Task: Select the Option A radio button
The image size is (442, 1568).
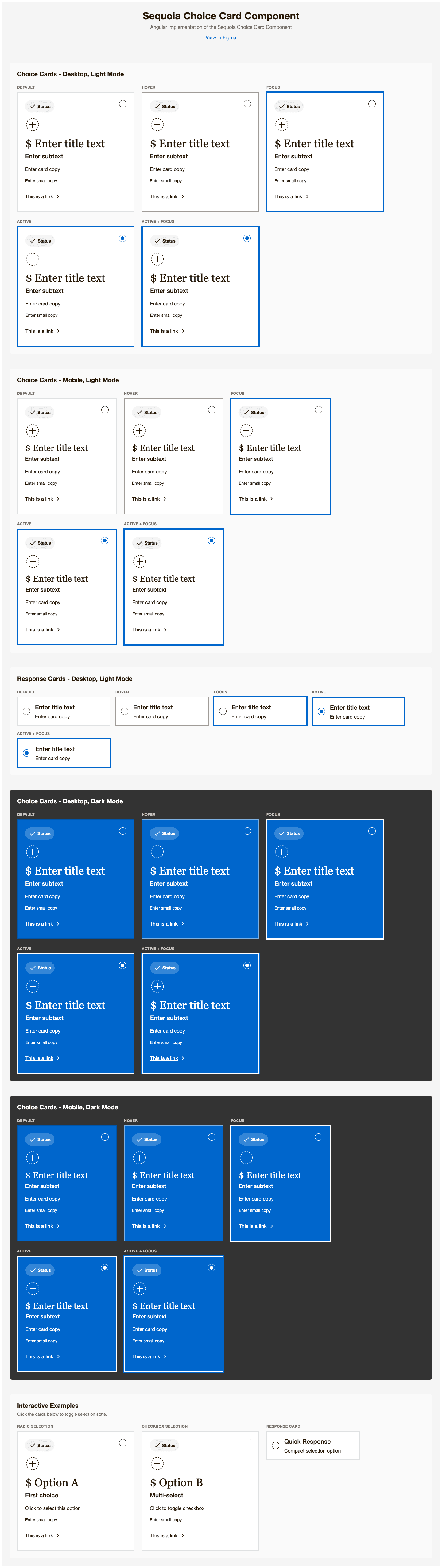Action: pos(122,1443)
